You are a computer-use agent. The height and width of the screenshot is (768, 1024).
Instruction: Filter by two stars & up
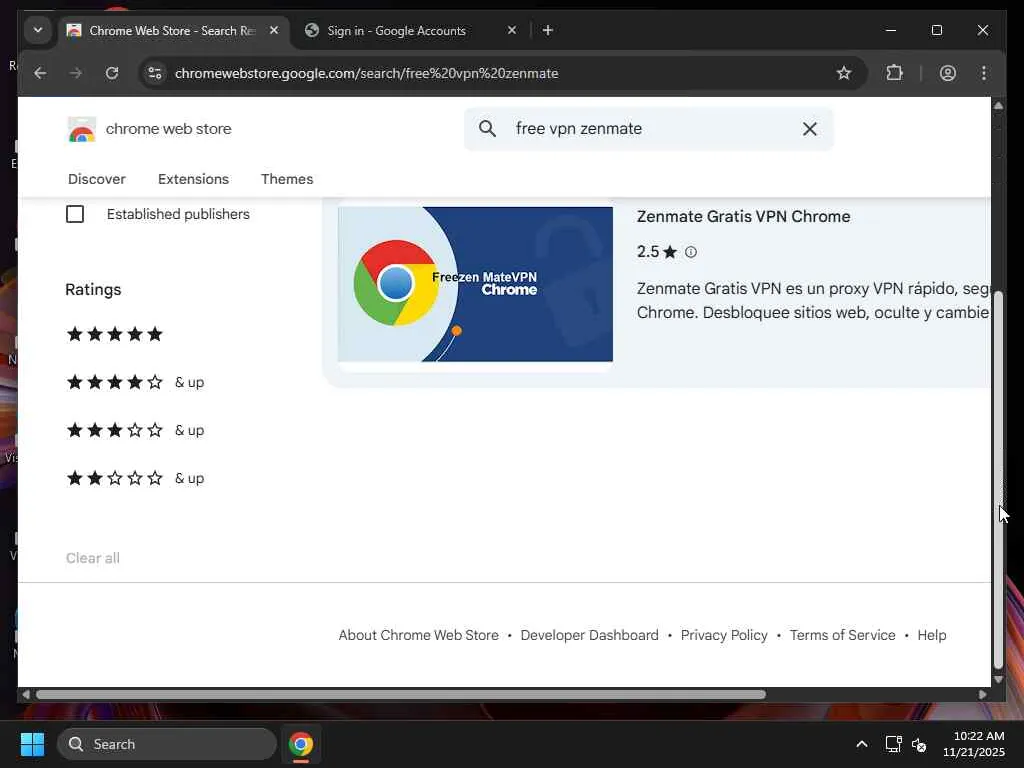(135, 478)
